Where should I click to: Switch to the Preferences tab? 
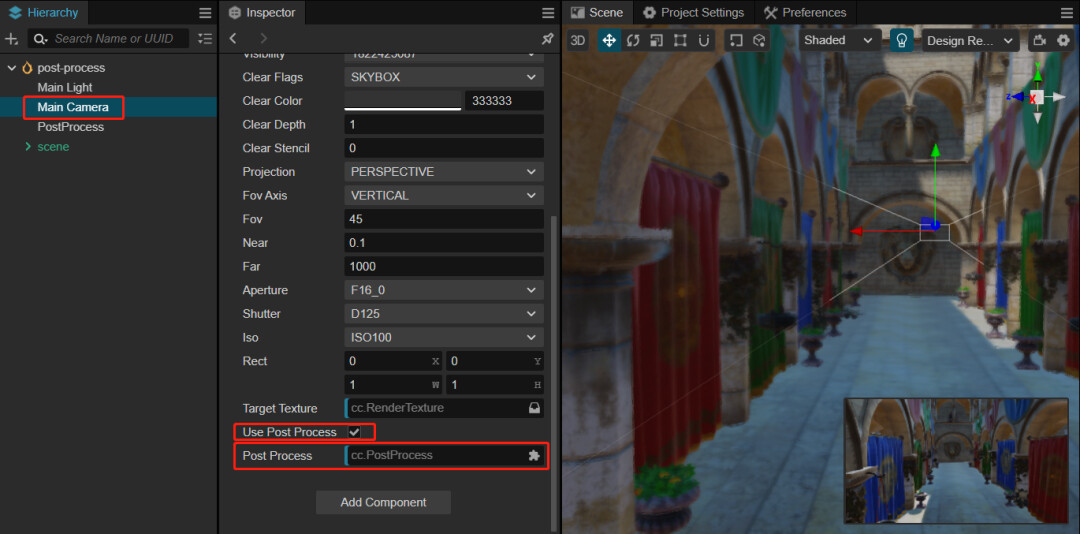(804, 13)
